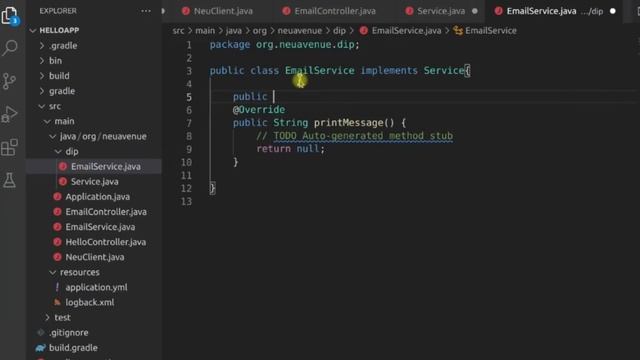640x360 pixels.
Task: Expand the gradle folder
Action: (x=42, y=91)
